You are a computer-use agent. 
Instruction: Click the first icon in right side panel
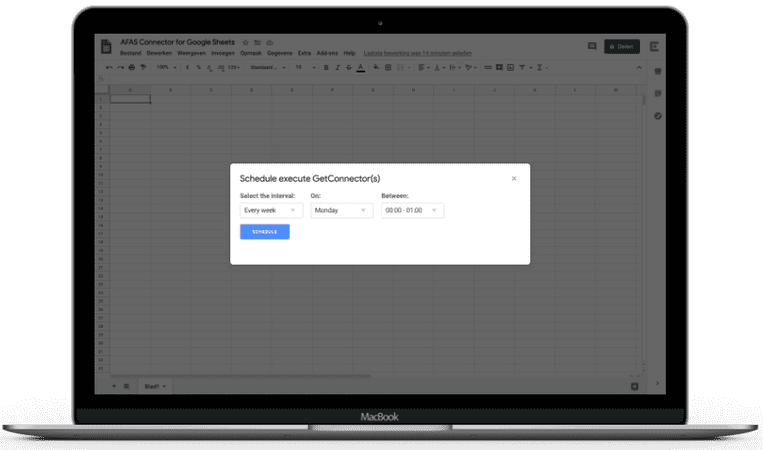(658, 72)
